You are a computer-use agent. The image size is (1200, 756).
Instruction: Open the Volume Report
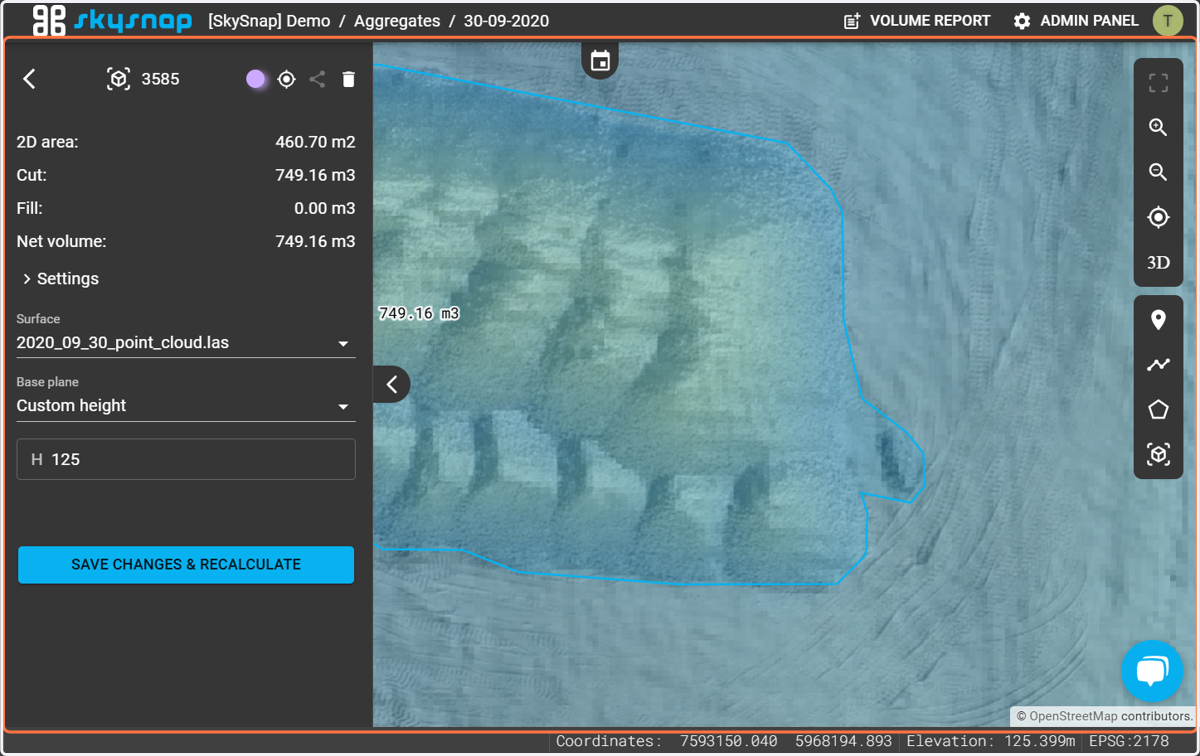click(917, 21)
